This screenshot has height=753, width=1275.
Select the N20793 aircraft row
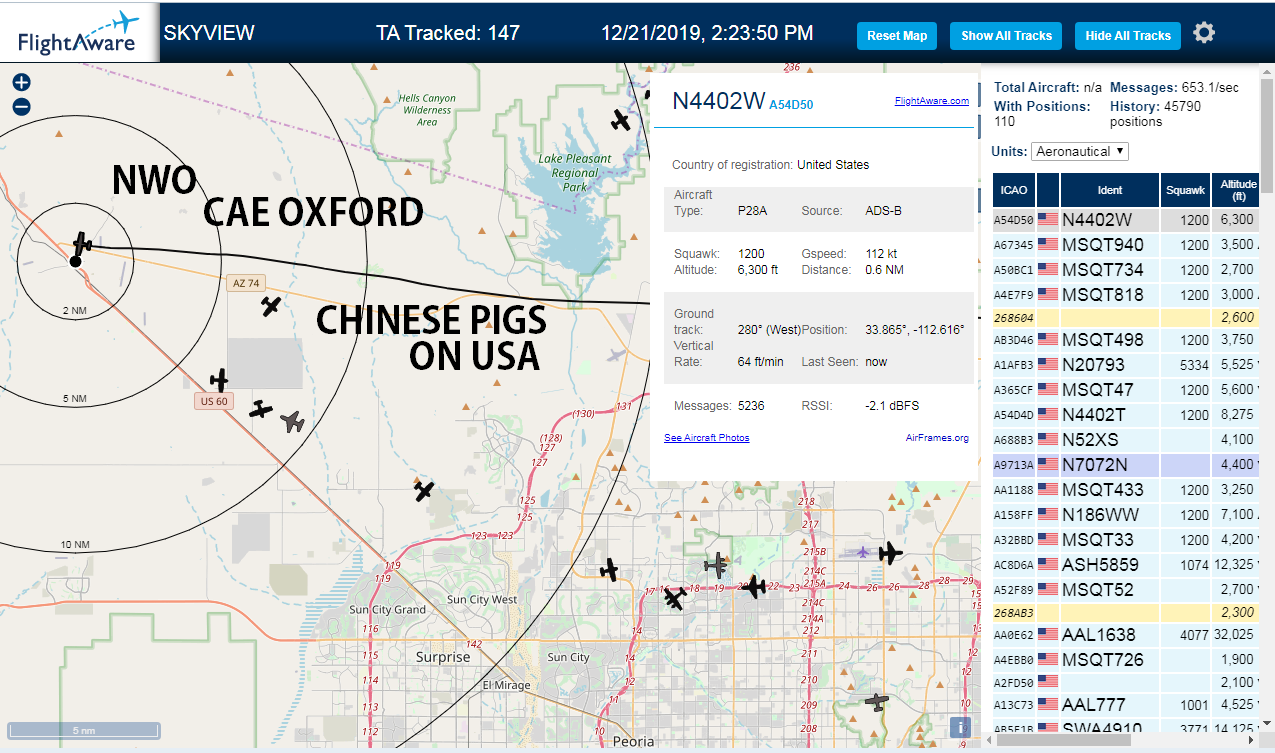point(1126,365)
